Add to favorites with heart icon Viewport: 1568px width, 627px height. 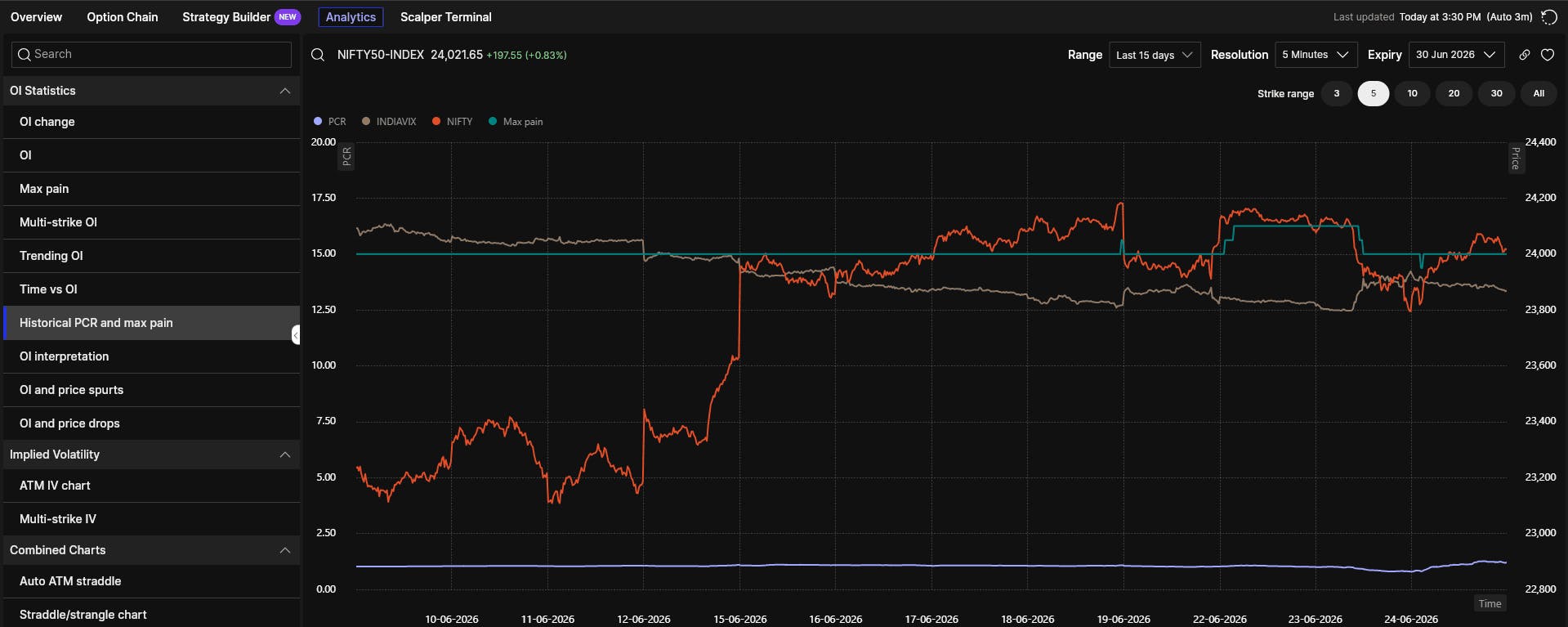1548,55
